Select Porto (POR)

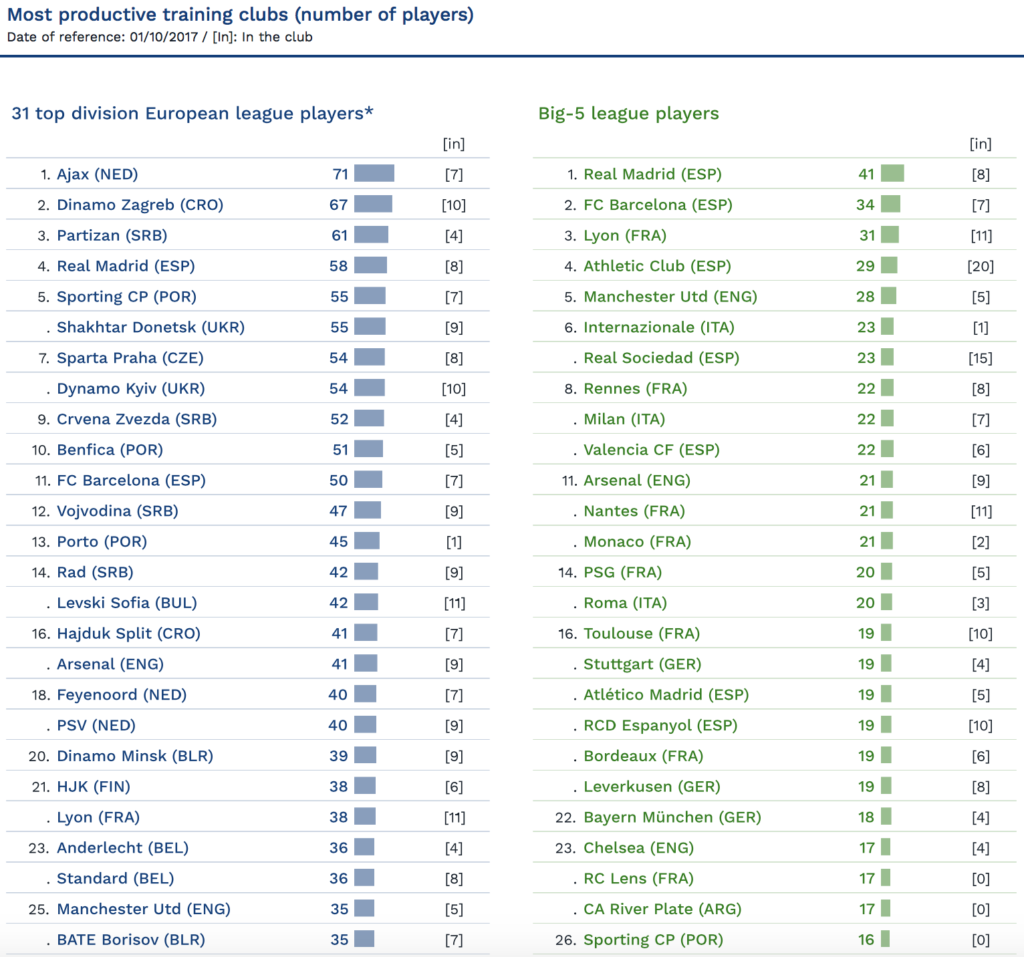tap(102, 542)
